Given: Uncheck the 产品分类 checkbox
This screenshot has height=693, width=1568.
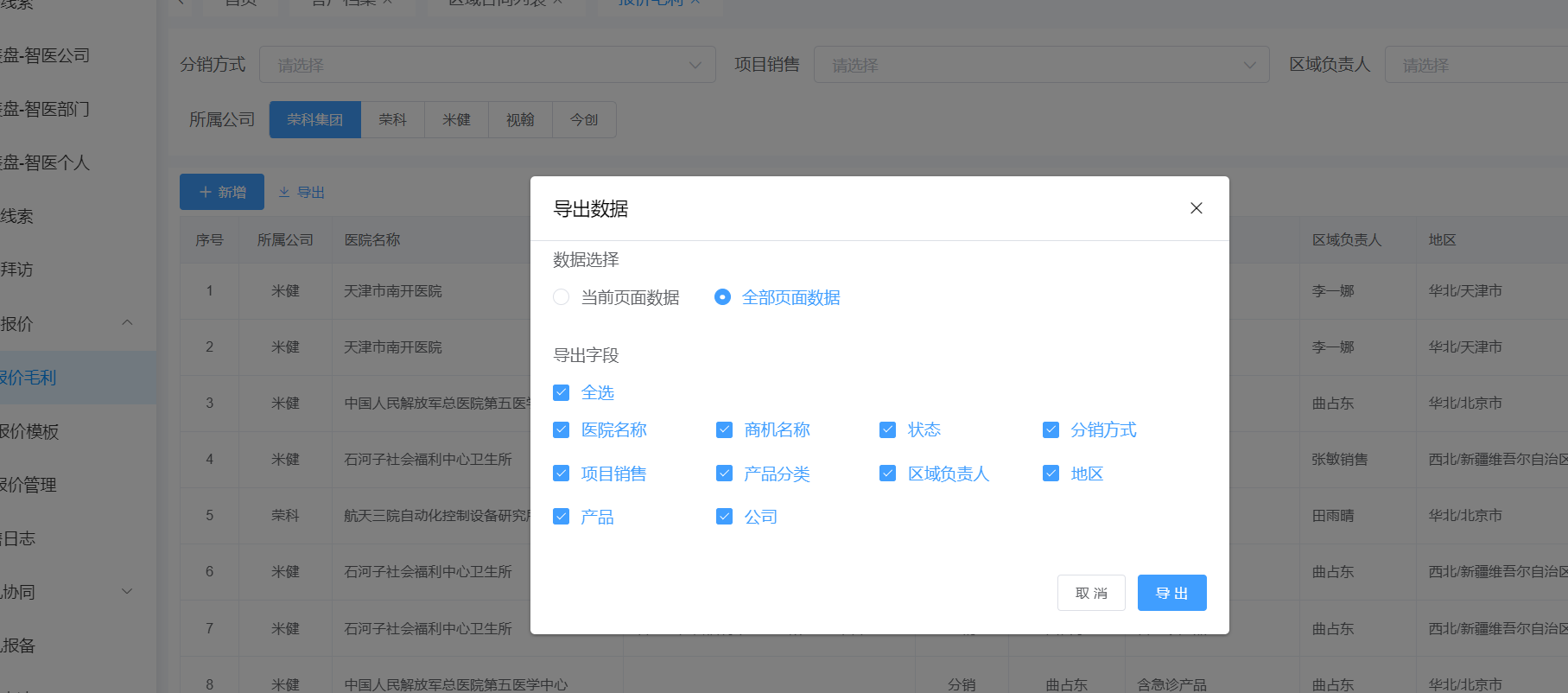Looking at the screenshot, I should [725, 474].
